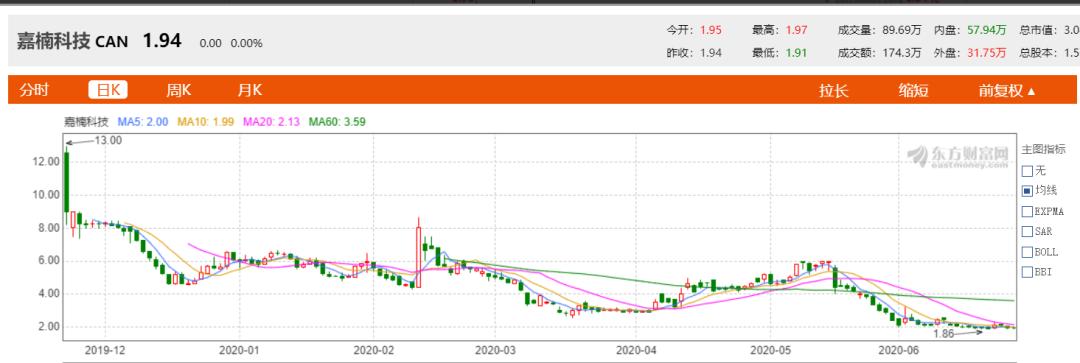The width and height of the screenshot is (1080, 363).
Task: Toggle the 均线 moving average checkbox
Action: coord(1027,190)
